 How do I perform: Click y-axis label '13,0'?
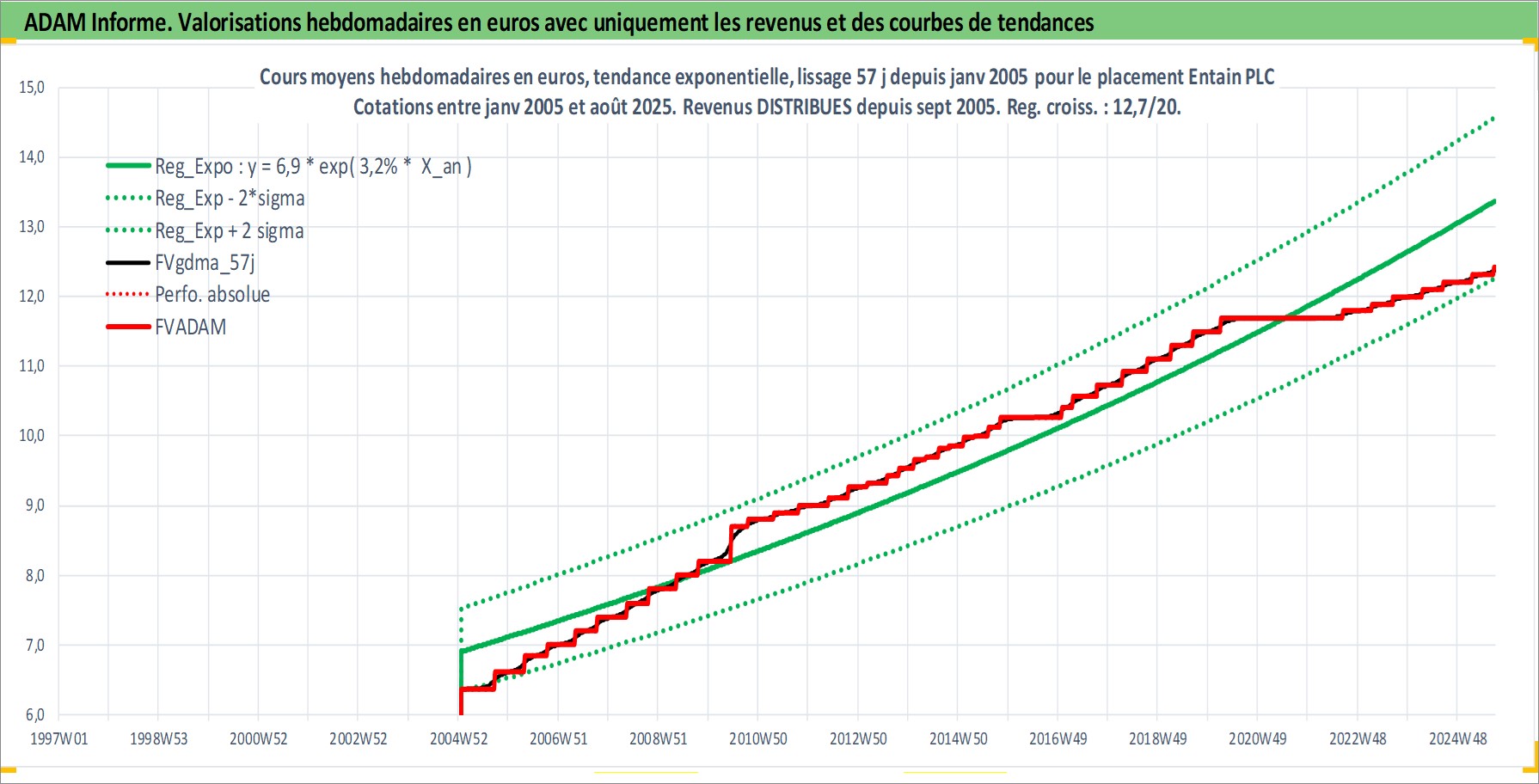[32, 227]
